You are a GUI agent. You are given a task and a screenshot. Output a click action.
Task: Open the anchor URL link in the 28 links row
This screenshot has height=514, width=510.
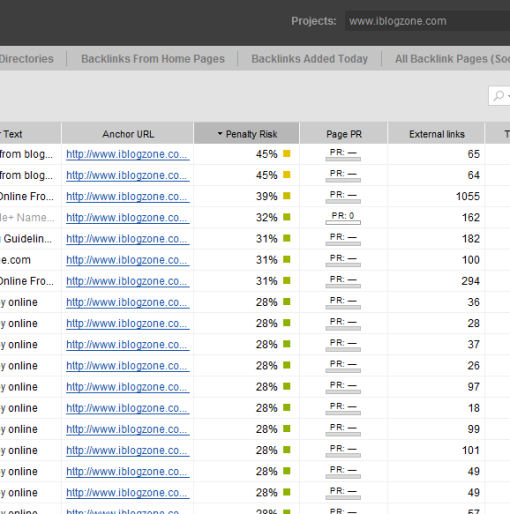click(128, 324)
